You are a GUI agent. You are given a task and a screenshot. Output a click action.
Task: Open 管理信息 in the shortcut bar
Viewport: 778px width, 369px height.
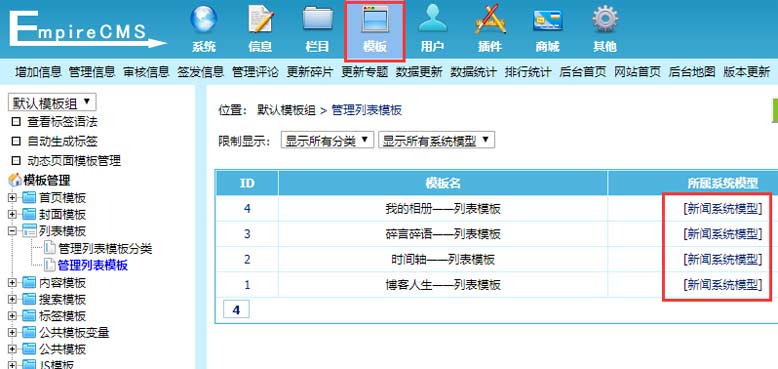click(92, 72)
